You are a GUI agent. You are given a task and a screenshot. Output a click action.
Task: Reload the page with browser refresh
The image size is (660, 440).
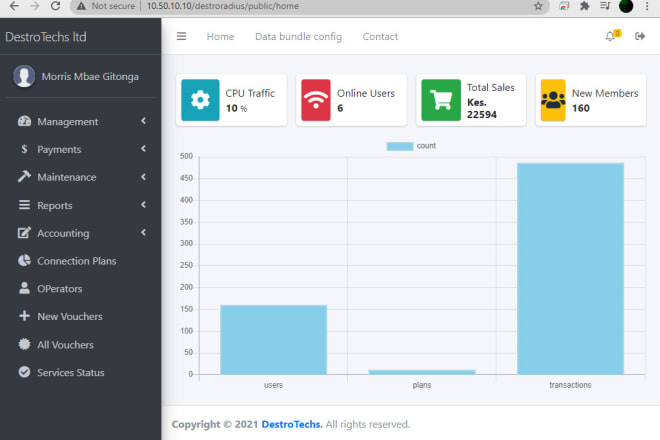tap(55, 6)
